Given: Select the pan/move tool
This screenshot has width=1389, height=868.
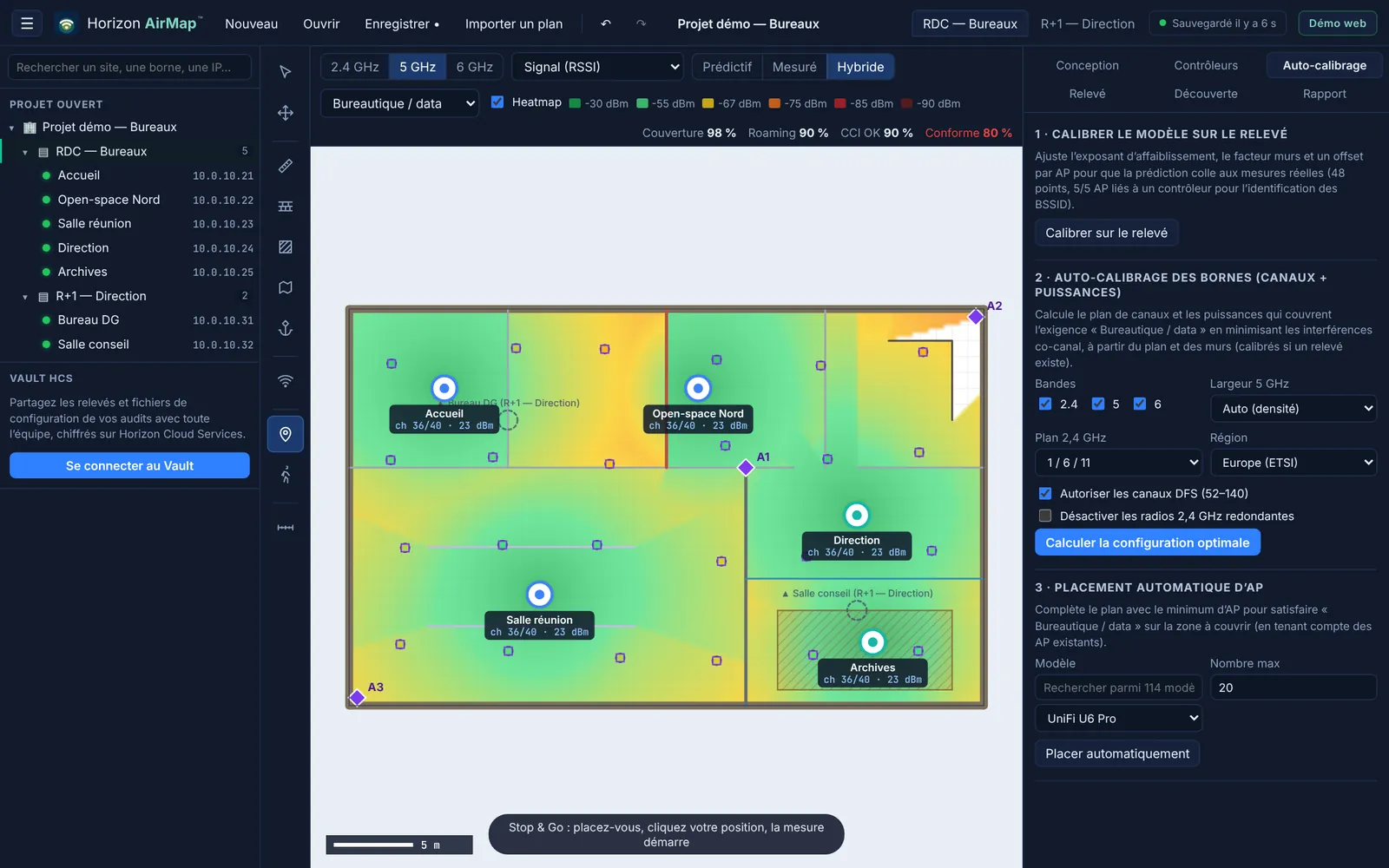Looking at the screenshot, I should click(286, 113).
